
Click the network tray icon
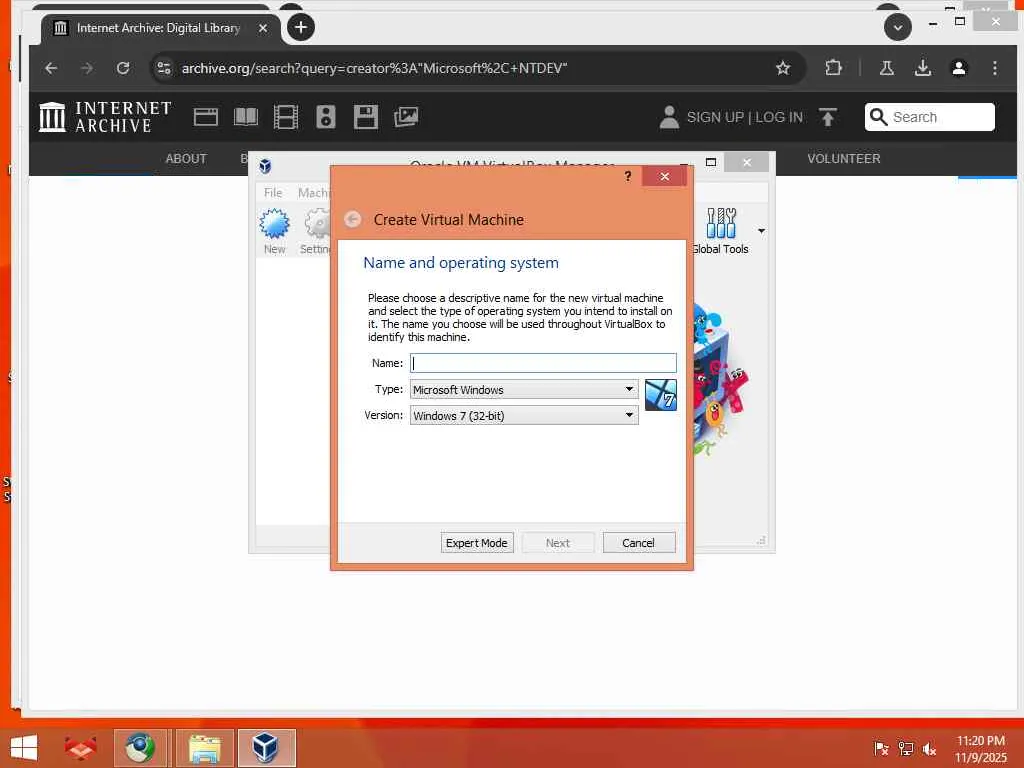pyautogui.click(x=906, y=748)
